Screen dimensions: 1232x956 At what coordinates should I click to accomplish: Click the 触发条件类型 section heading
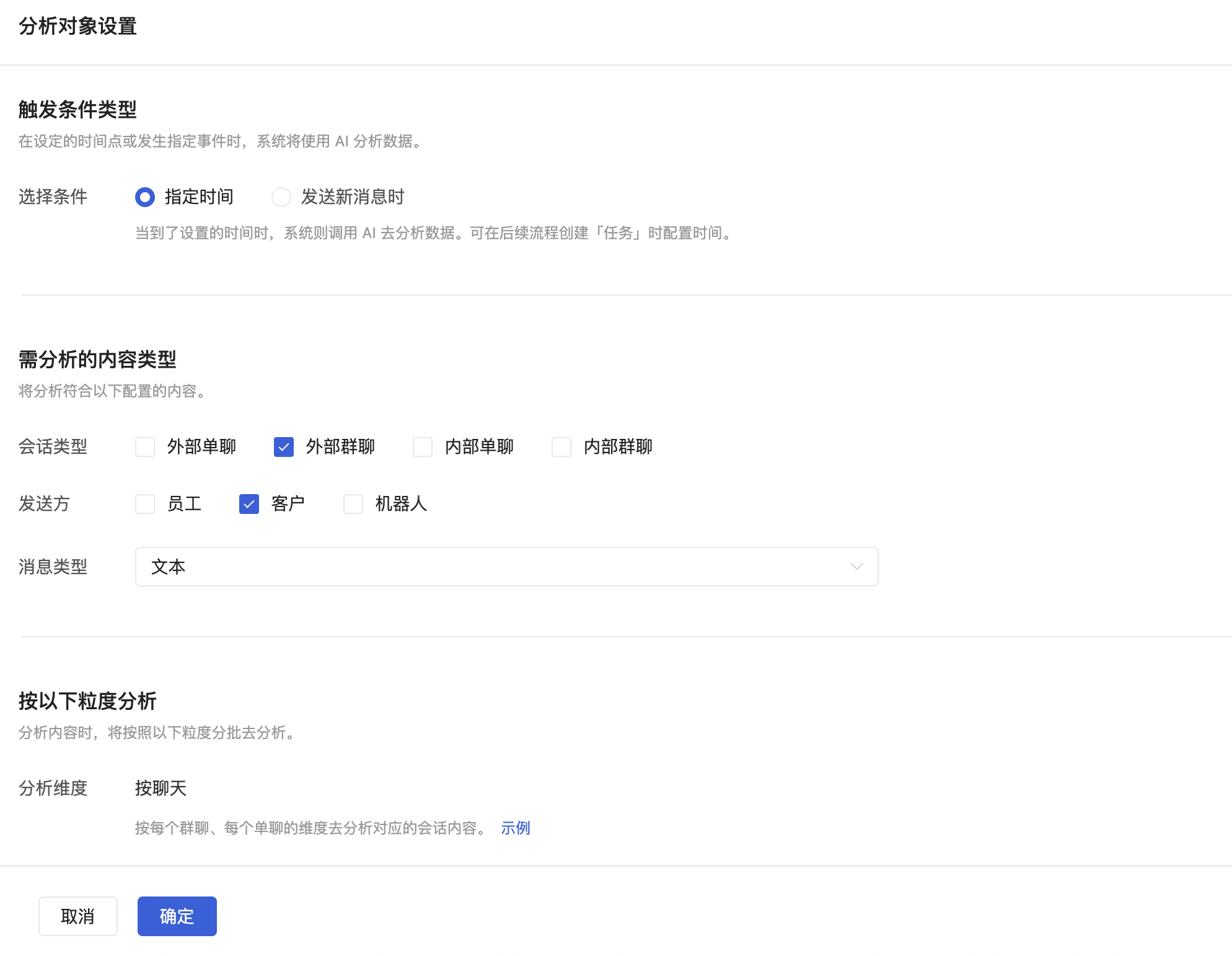pos(77,110)
